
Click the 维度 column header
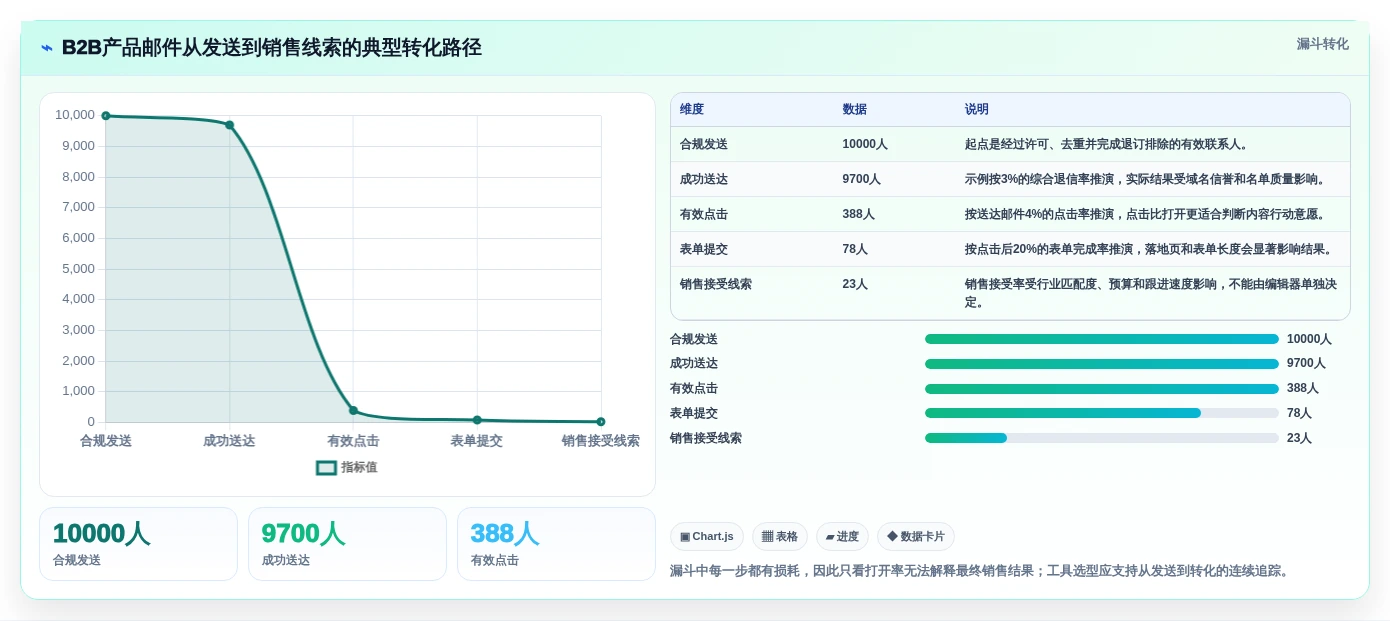coord(692,109)
